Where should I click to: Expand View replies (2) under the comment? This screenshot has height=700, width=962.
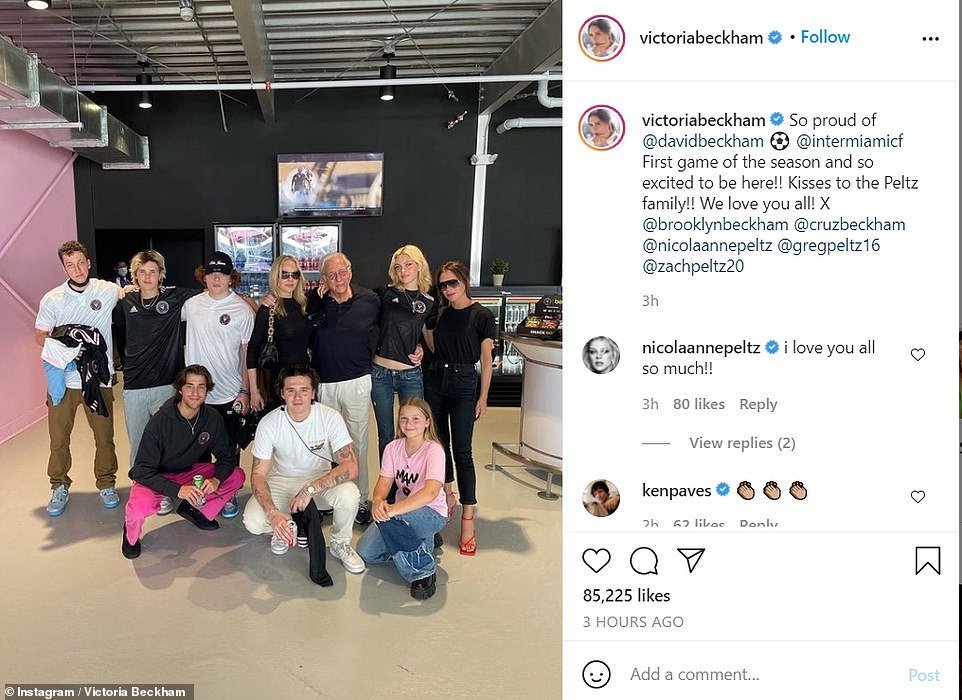(x=742, y=443)
